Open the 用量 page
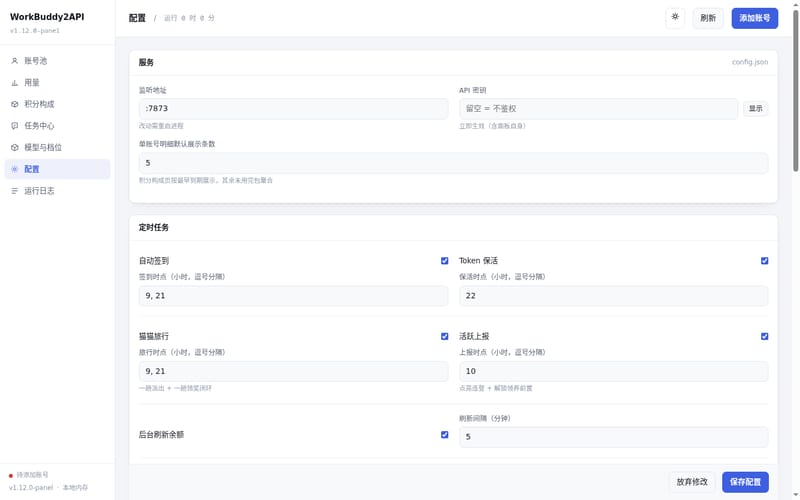The image size is (800, 500). tap(57, 83)
